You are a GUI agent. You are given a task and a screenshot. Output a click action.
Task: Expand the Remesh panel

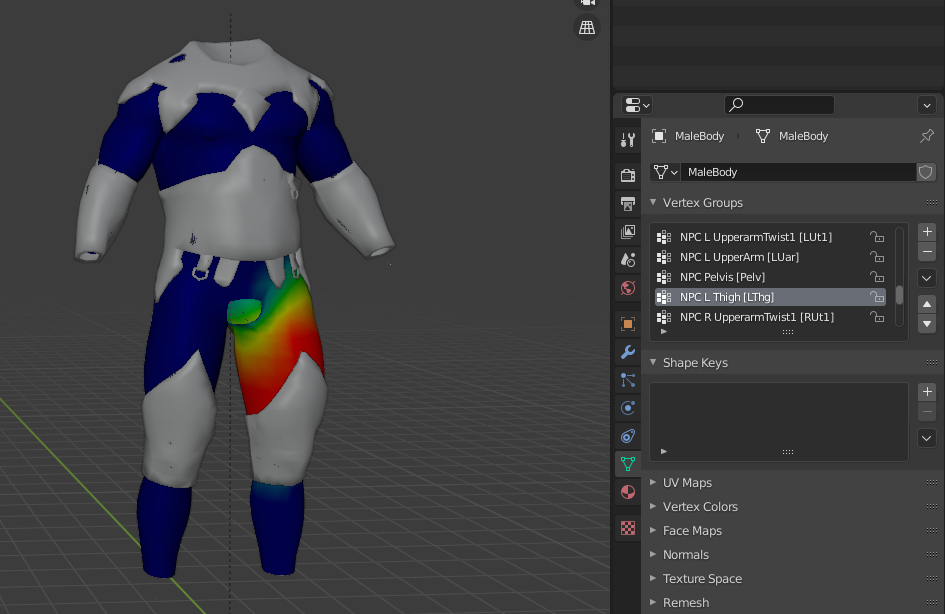click(x=653, y=603)
